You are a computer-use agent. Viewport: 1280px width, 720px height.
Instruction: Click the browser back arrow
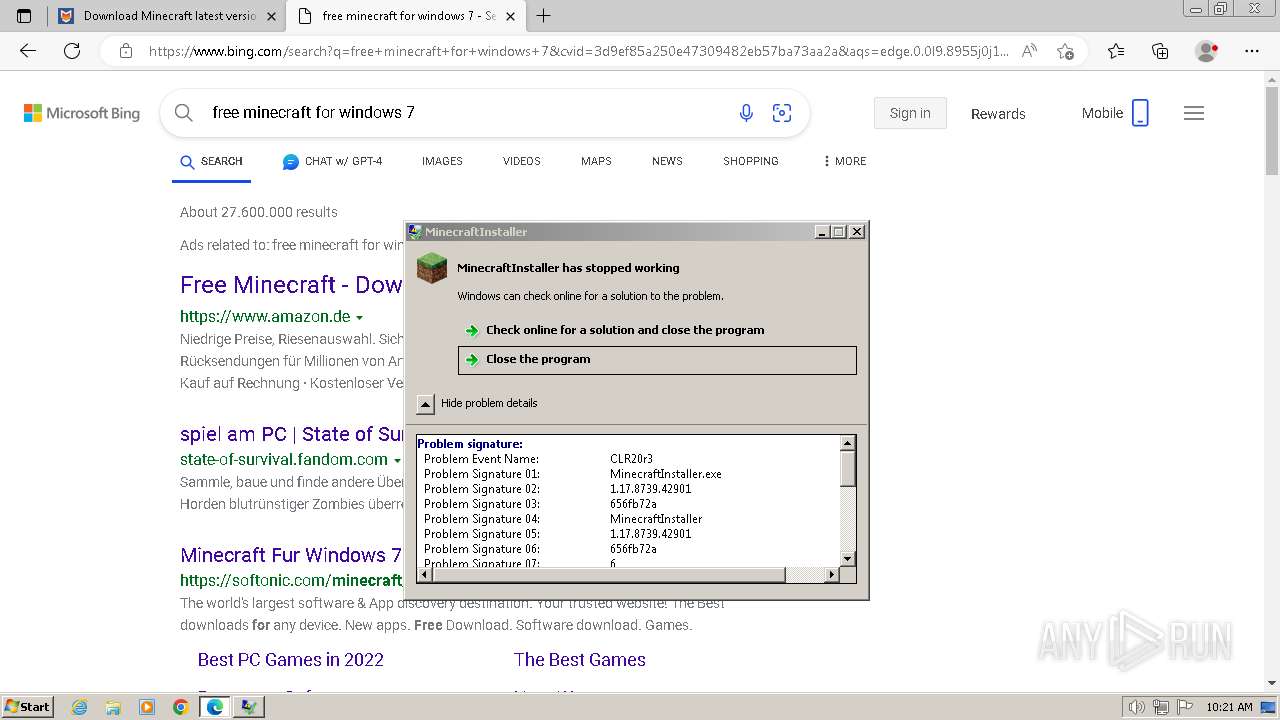(x=28, y=51)
